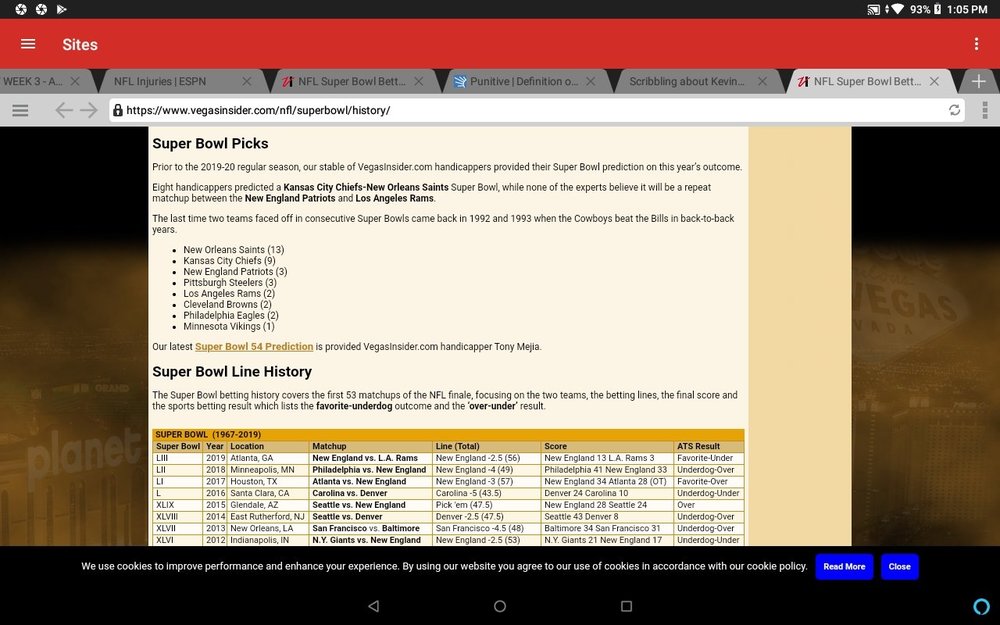Open the browser toolbar list menu
This screenshot has height=625, width=1000.
(x=20, y=110)
